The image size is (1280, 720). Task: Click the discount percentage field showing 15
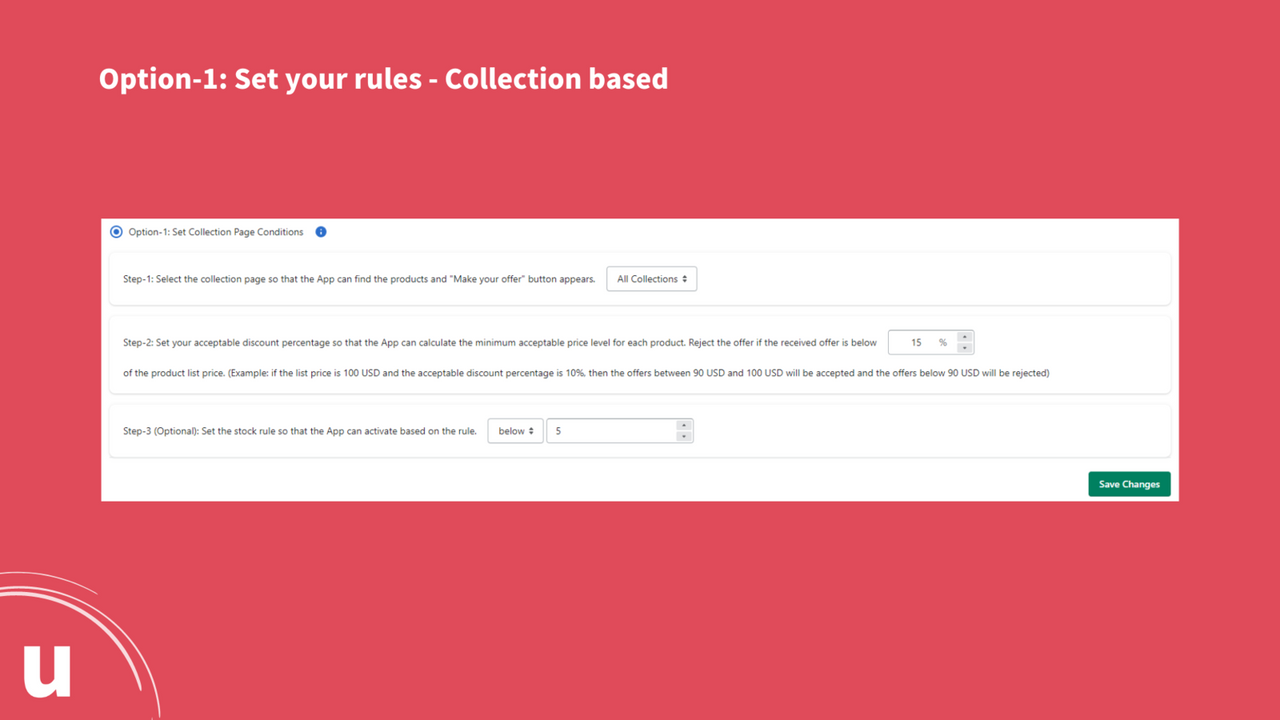coord(922,342)
